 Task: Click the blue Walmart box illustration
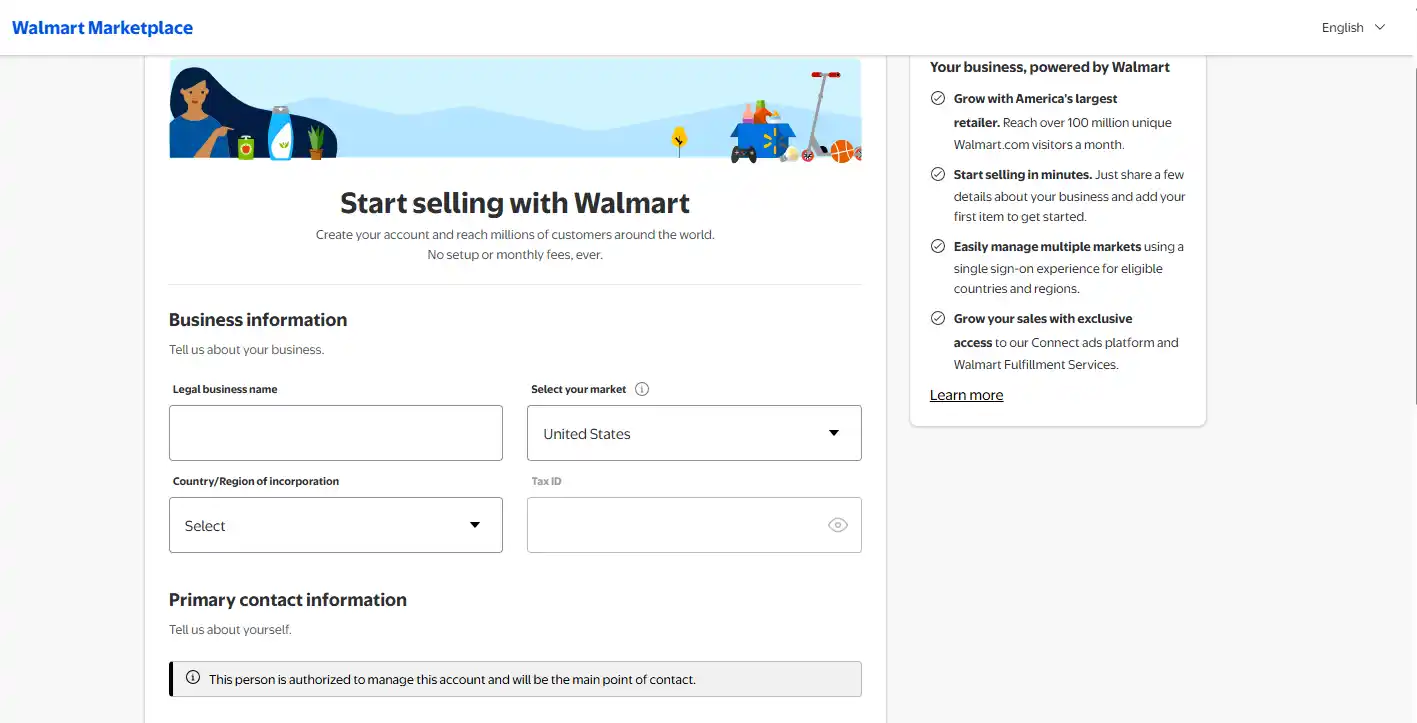(762, 138)
